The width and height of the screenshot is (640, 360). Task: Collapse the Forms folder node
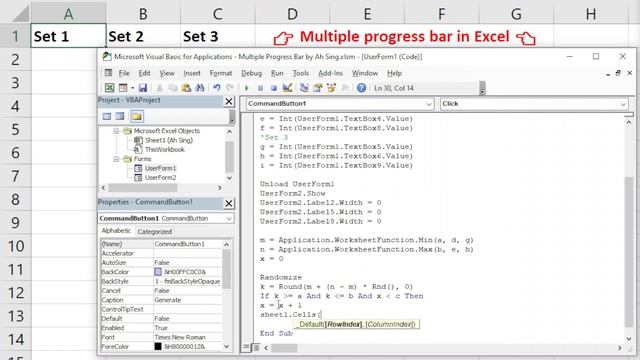click(x=116, y=159)
